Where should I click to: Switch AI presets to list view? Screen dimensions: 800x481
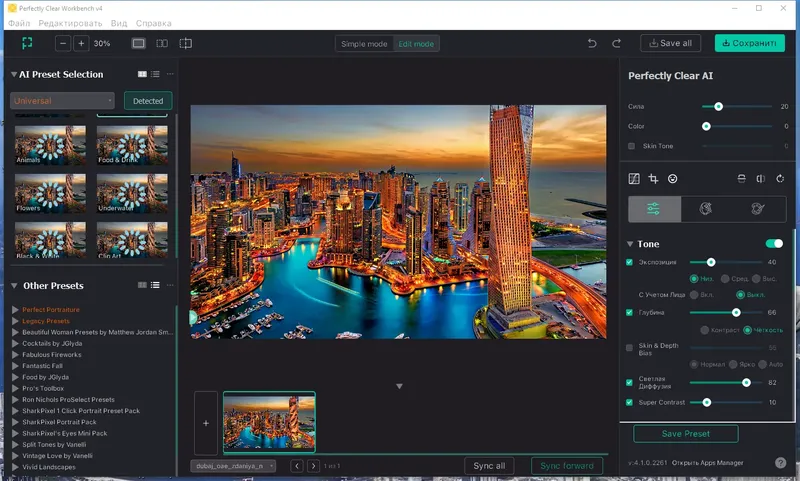click(x=156, y=74)
